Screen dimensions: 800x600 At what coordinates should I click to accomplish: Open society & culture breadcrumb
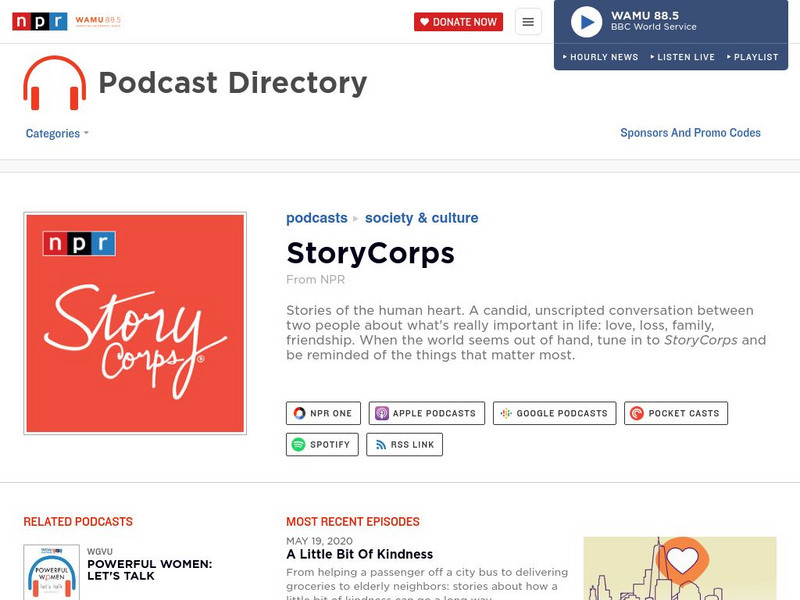[x=421, y=218]
